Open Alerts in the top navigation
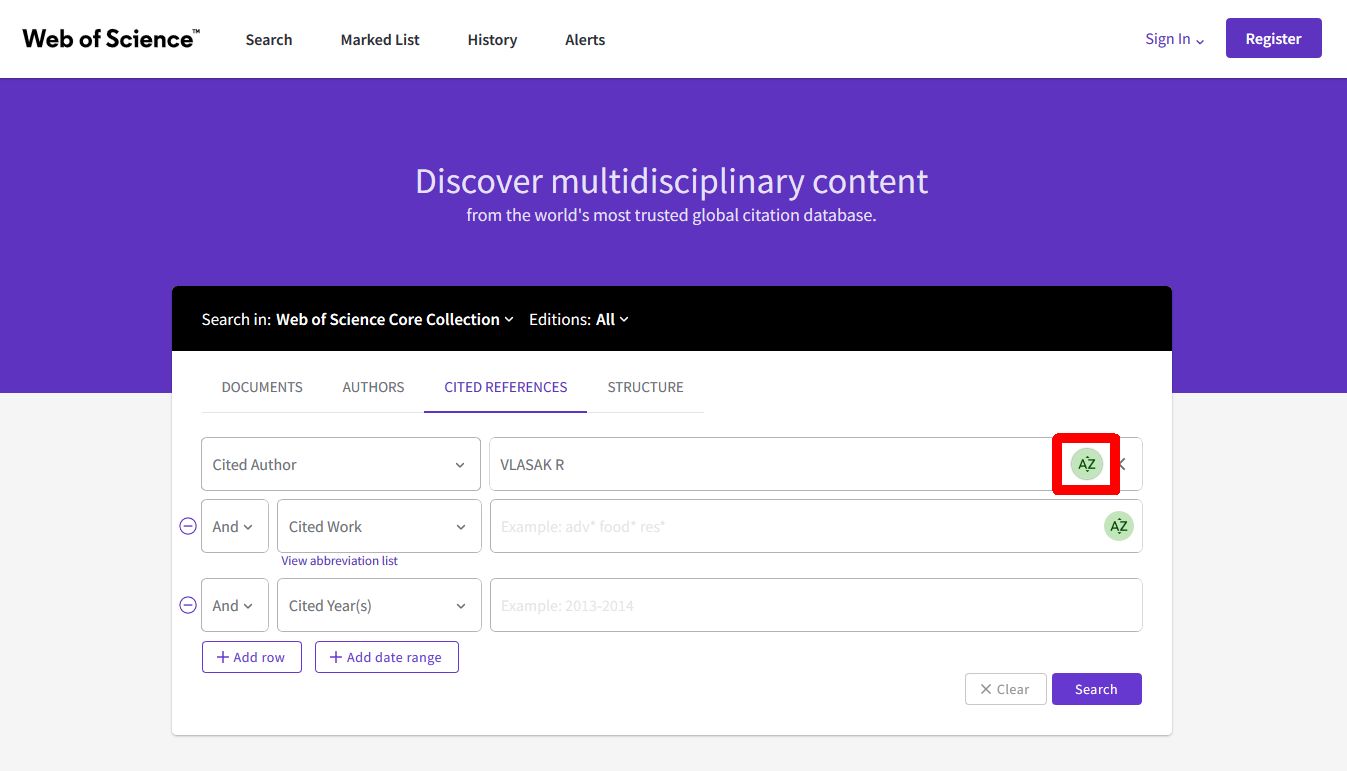This screenshot has height=771, width=1347. [x=585, y=40]
